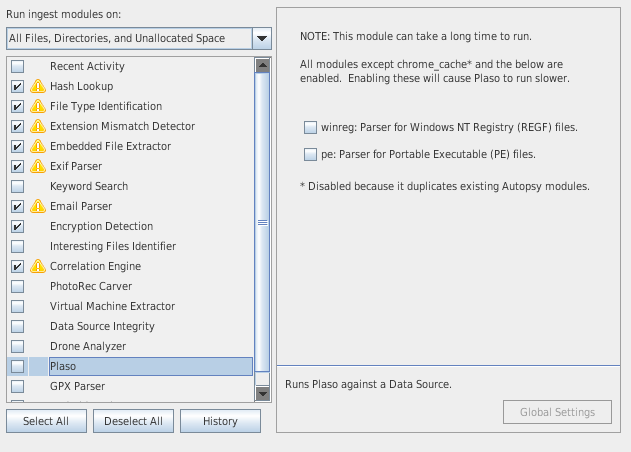Viewport: 631px width, 452px height.
Task: Enable the Recent Activity module checkbox
Action: [x=18, y=67]
